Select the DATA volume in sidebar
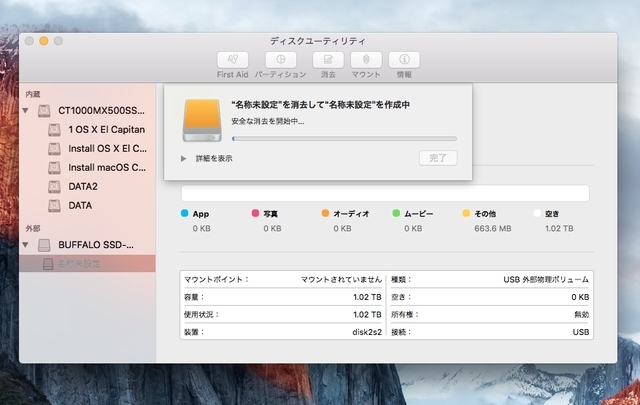Screen dimensions: 640x405 point(79,205)
